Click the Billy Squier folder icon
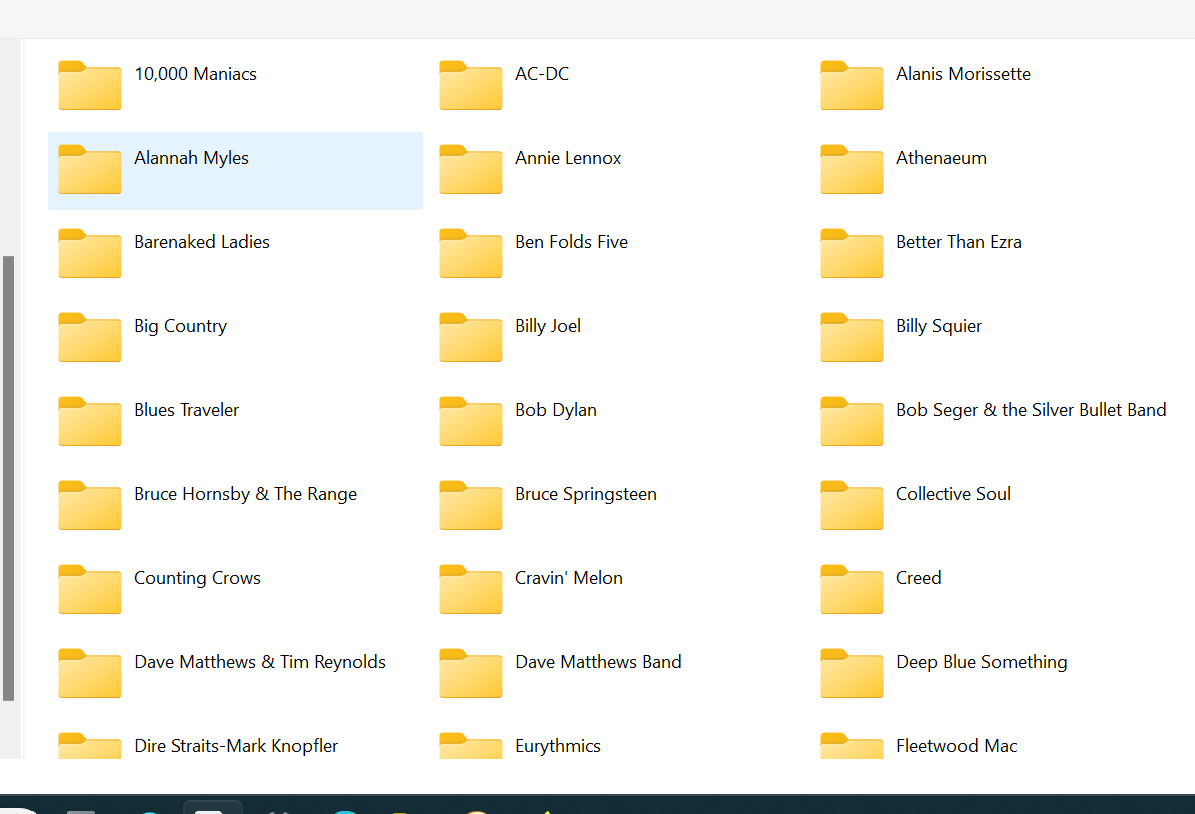The image size is (1195, 814). tap(852, 337)
